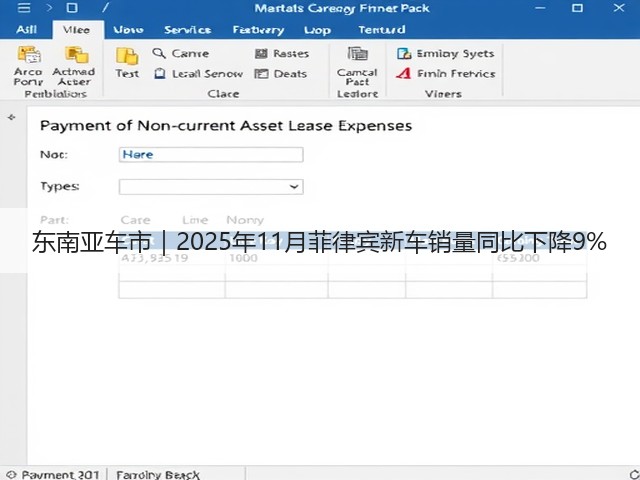Screen dimensions: 640x480
Task: Open Emiay Syets viewer icon
Action: 404,53
